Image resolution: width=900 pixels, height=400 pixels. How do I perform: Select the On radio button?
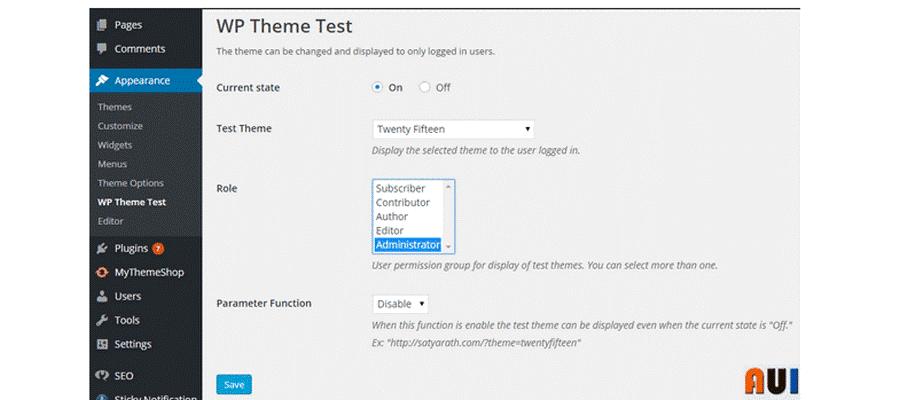coord(378,87)
